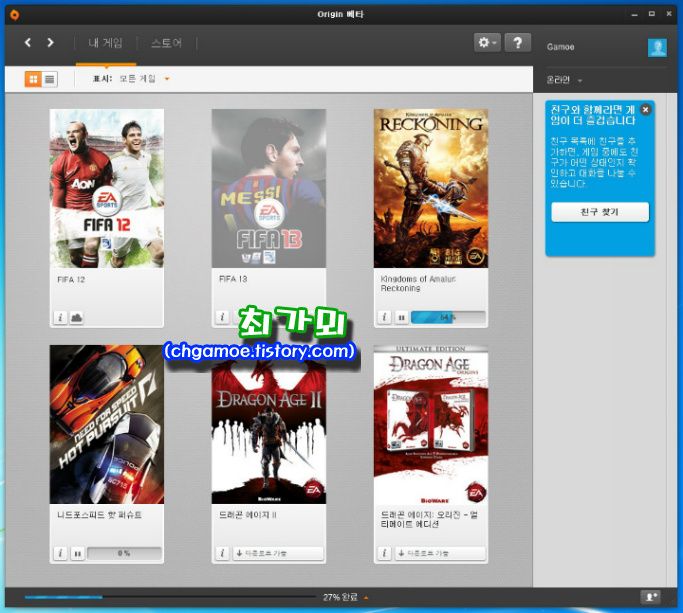Screen dimensions: 683x613
Task: Click the FIFA 13 title text
Action: 233,279
